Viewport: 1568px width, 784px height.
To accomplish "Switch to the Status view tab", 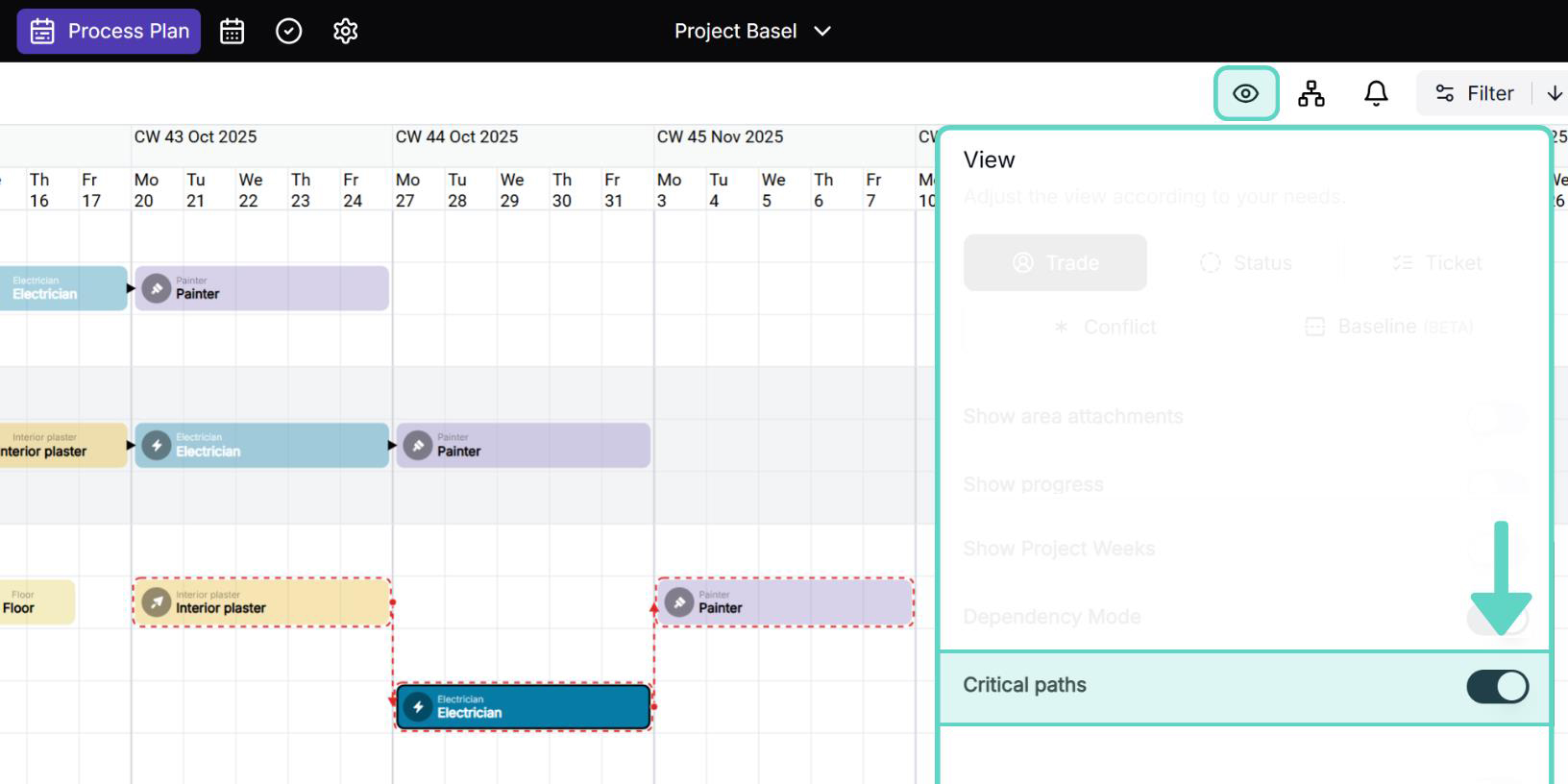I will [1246, 262].
